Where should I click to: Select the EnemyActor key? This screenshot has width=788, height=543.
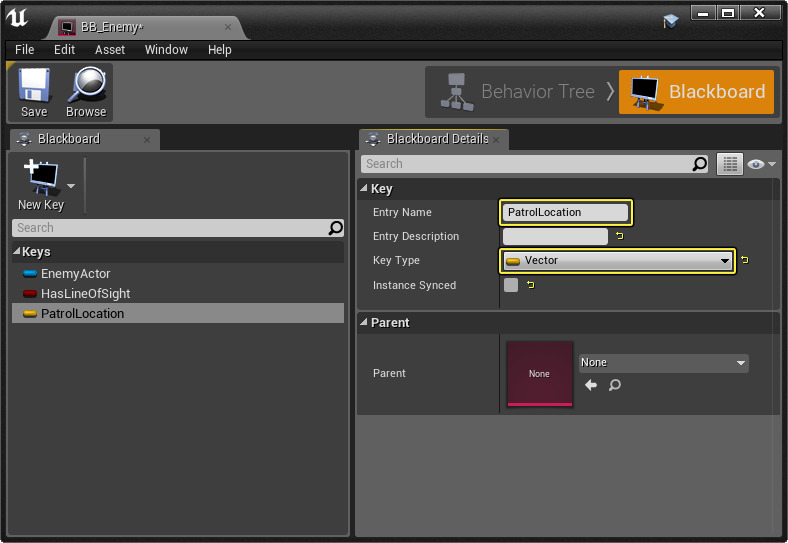point(75,273)
